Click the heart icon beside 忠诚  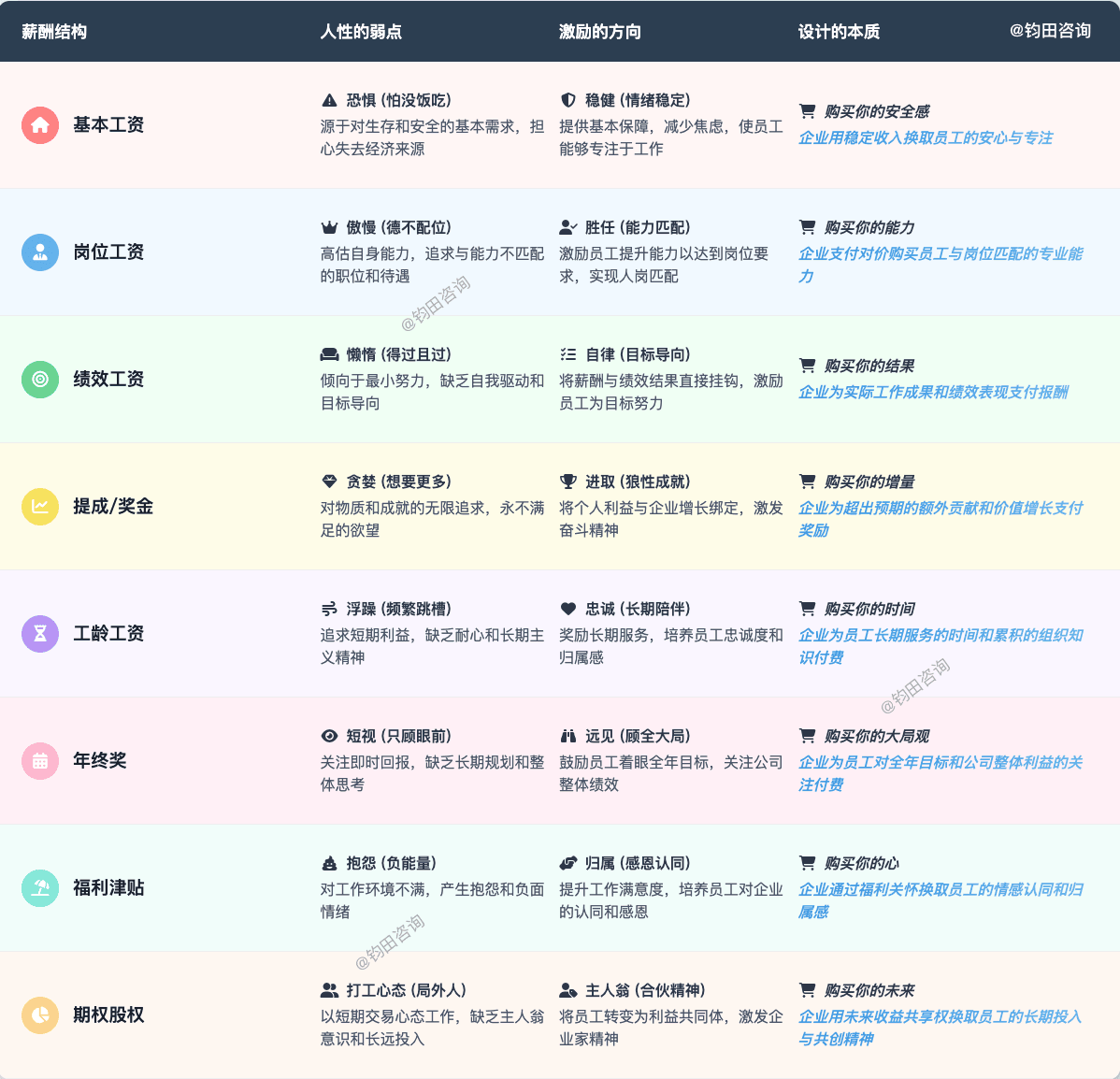567,609
